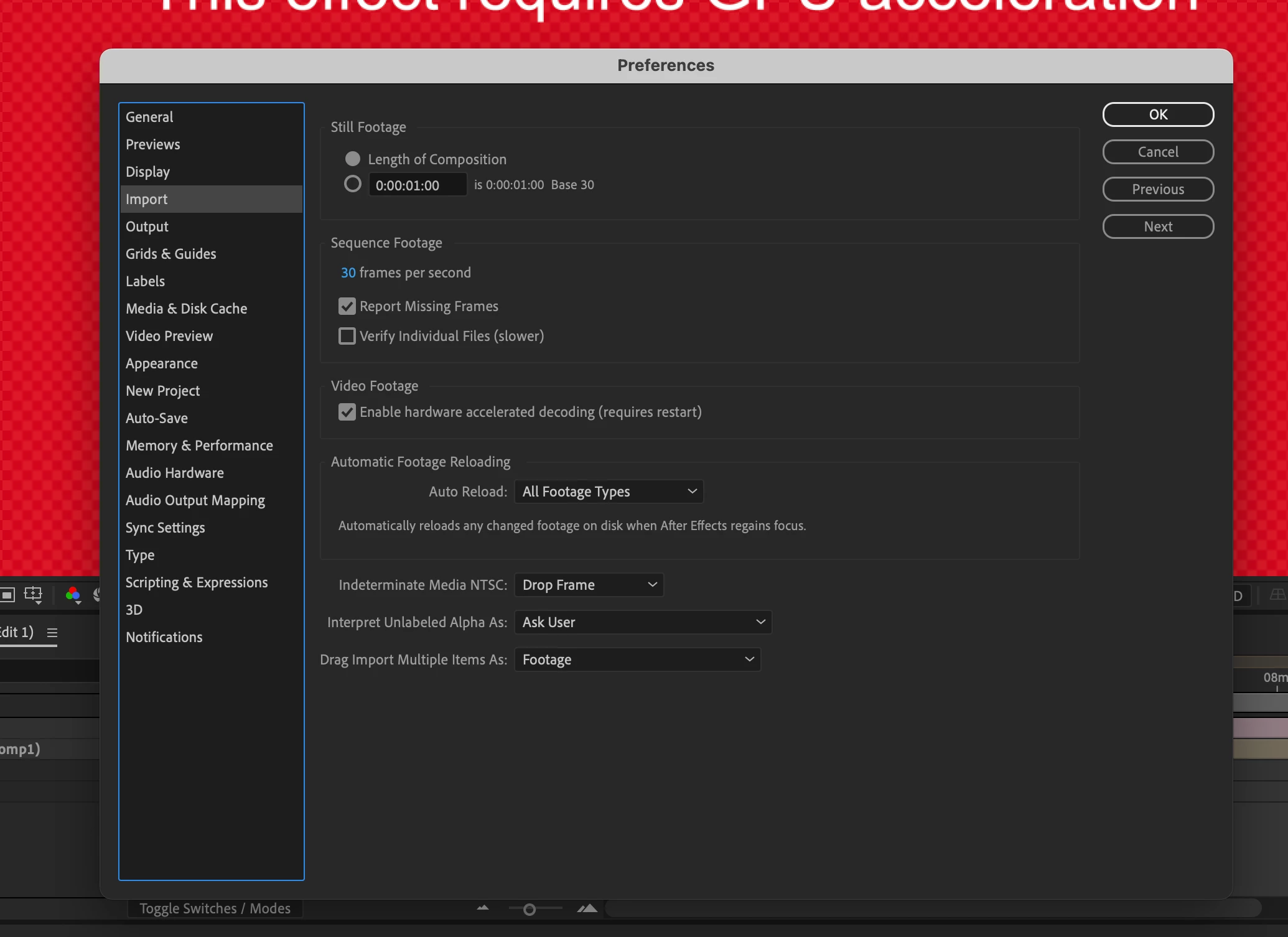Toggle hardware accelerated decoding checkbox

[347, 412]
